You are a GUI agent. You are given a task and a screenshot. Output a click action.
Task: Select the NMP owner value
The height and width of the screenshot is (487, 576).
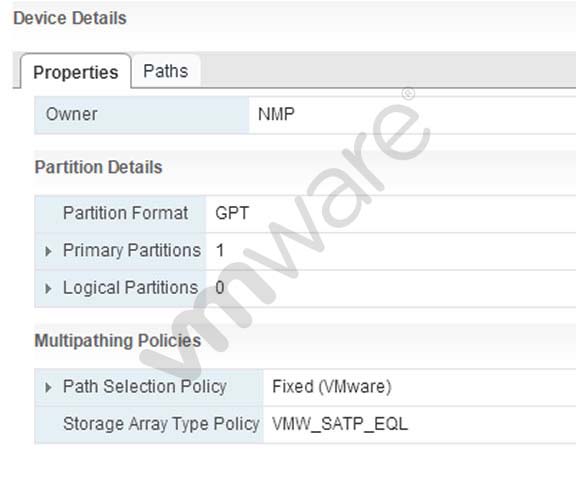(x=276, y=114)
